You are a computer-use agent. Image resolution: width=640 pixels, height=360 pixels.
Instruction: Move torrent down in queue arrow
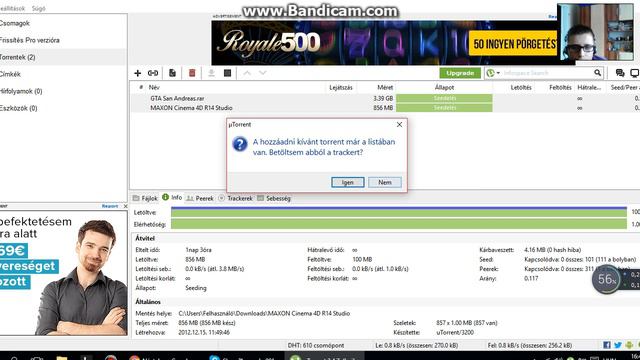263,73
